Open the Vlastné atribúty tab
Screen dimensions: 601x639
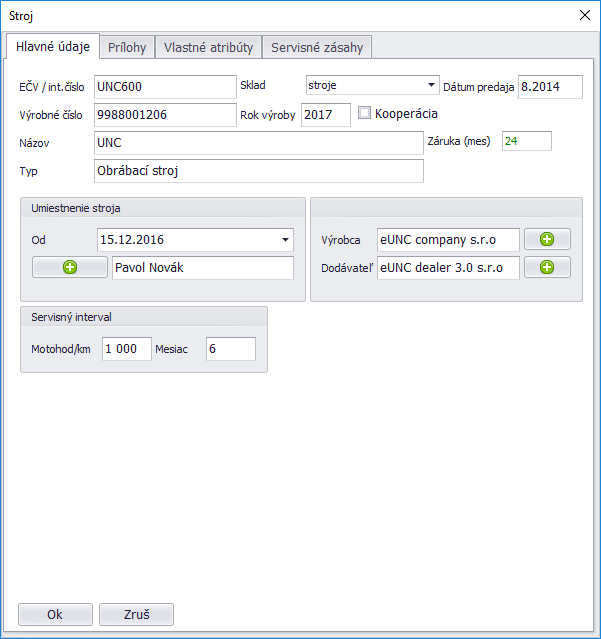208,47
